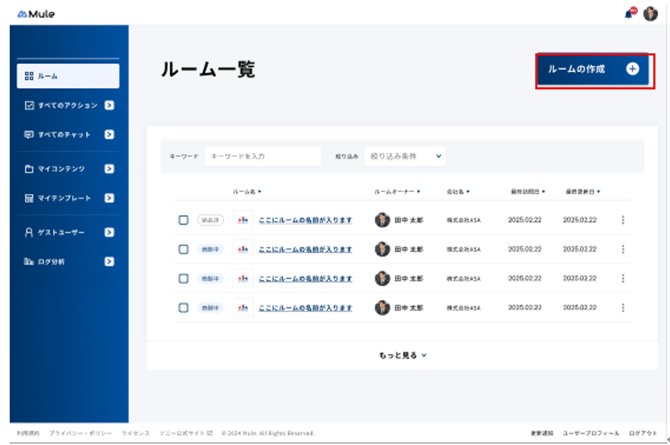
Task: Open the ソニー公式サイト footer link
Action: (x=186, y=433)
